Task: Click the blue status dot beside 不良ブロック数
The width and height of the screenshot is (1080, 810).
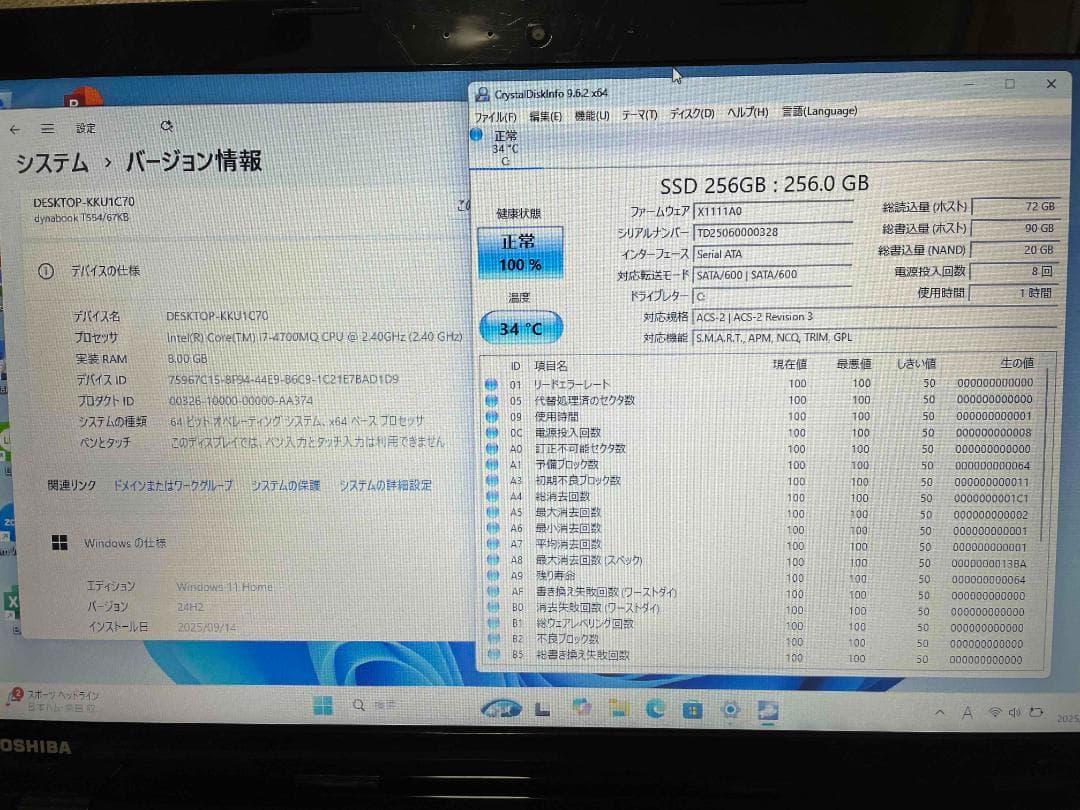Action: coord(490,638)
